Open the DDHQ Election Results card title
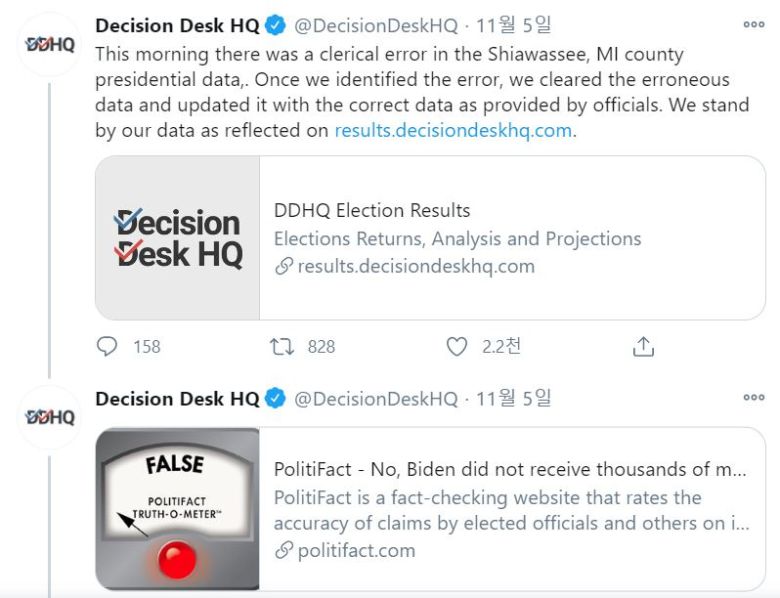This screenshot has width=780, height=598. (x=372, y=210)
